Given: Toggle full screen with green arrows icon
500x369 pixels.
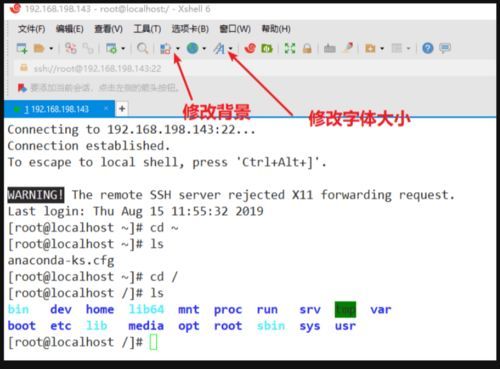Looking at the screenshot, I should pyautogui.click(x=290, y=49).
